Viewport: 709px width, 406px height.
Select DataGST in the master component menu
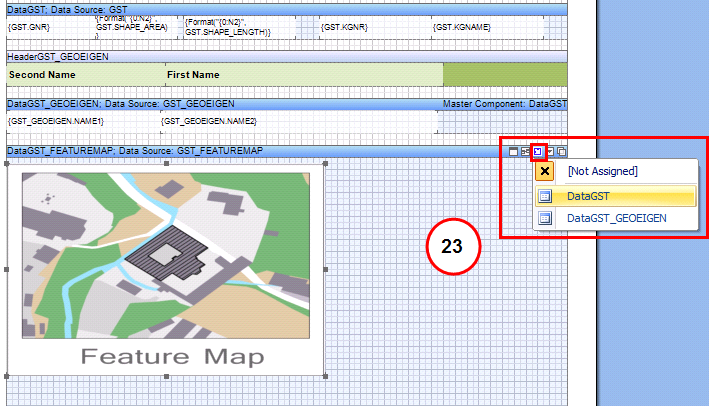616,196
